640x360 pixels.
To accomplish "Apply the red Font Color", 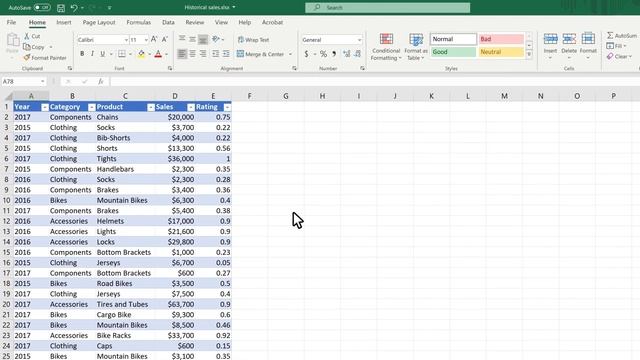I will [x=158, y=54].
